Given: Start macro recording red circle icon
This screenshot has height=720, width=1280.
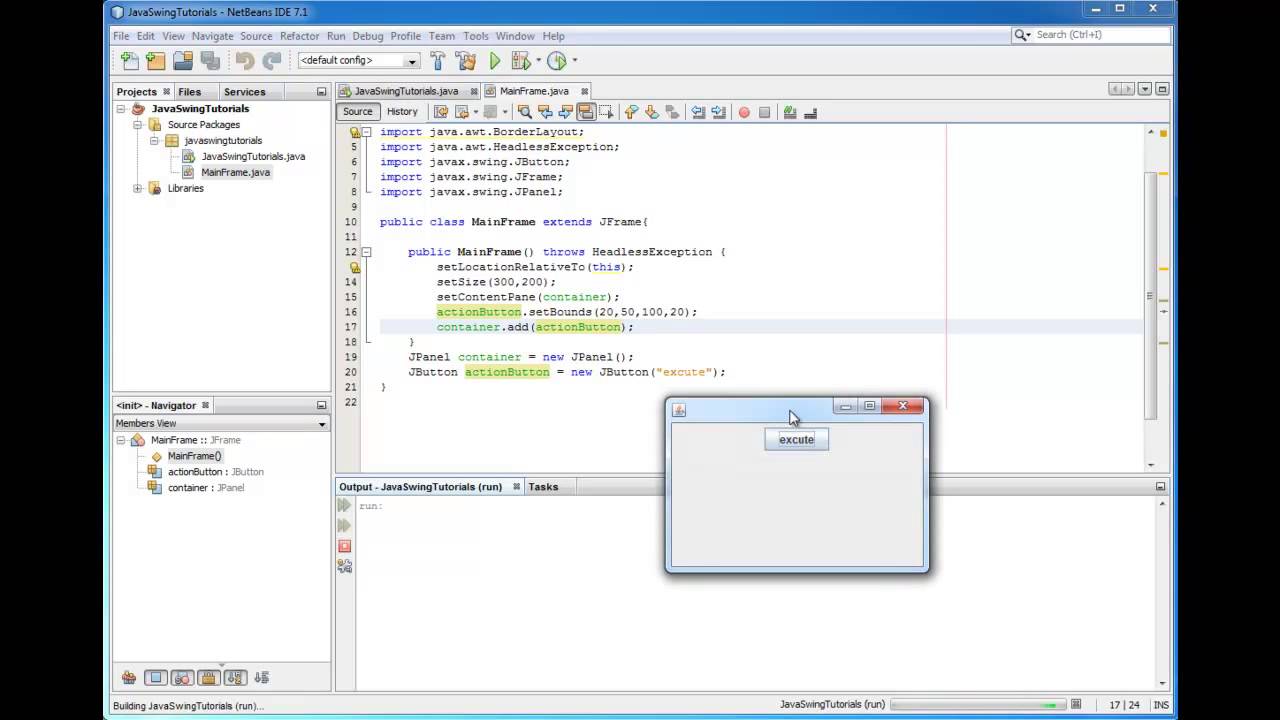Looking at the screenshot, I should coord(744,112).
